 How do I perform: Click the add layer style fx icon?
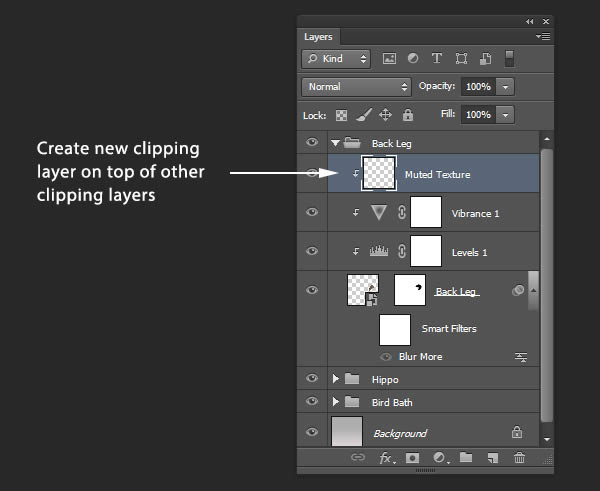point(386,458)
